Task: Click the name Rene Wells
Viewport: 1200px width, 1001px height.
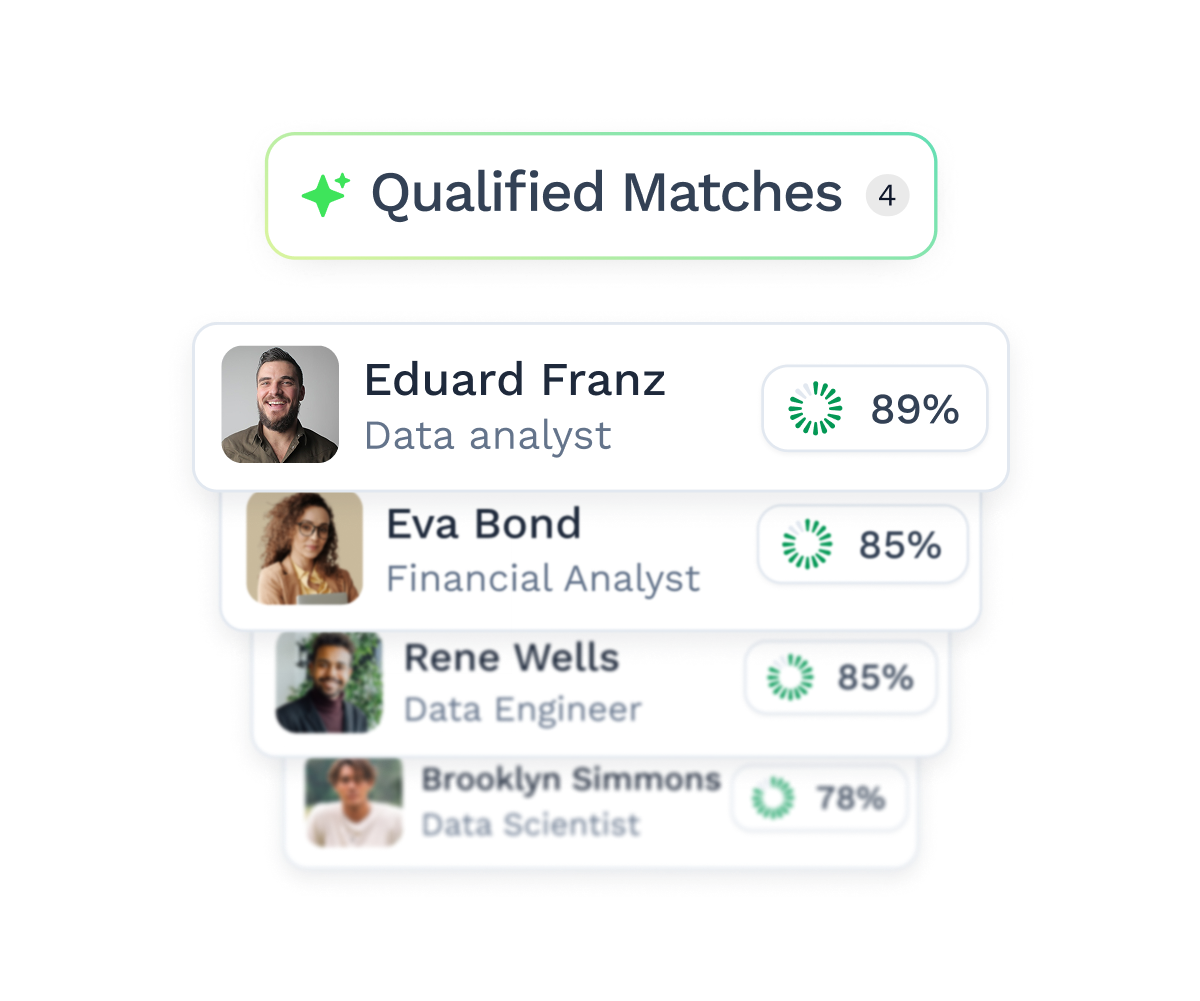Action: tap(511, 659)
